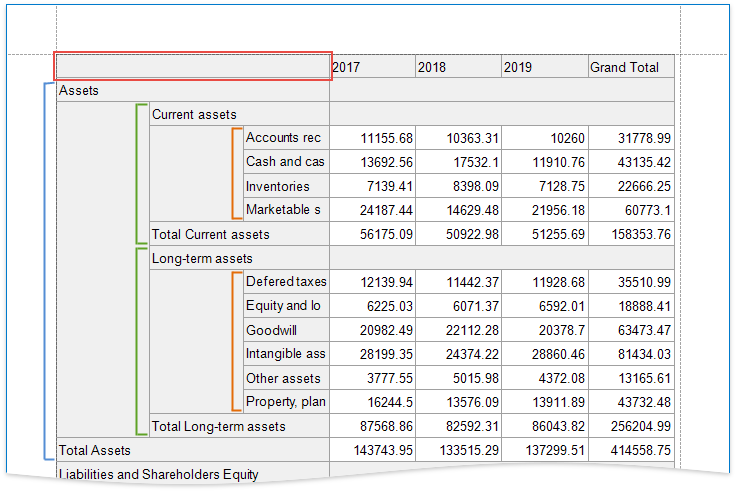Image resolution: width=736 pixels, height=492 pixels.
Task: Click the Cash and cas row label
Action: pyautogui.click(x=286, y=162)
